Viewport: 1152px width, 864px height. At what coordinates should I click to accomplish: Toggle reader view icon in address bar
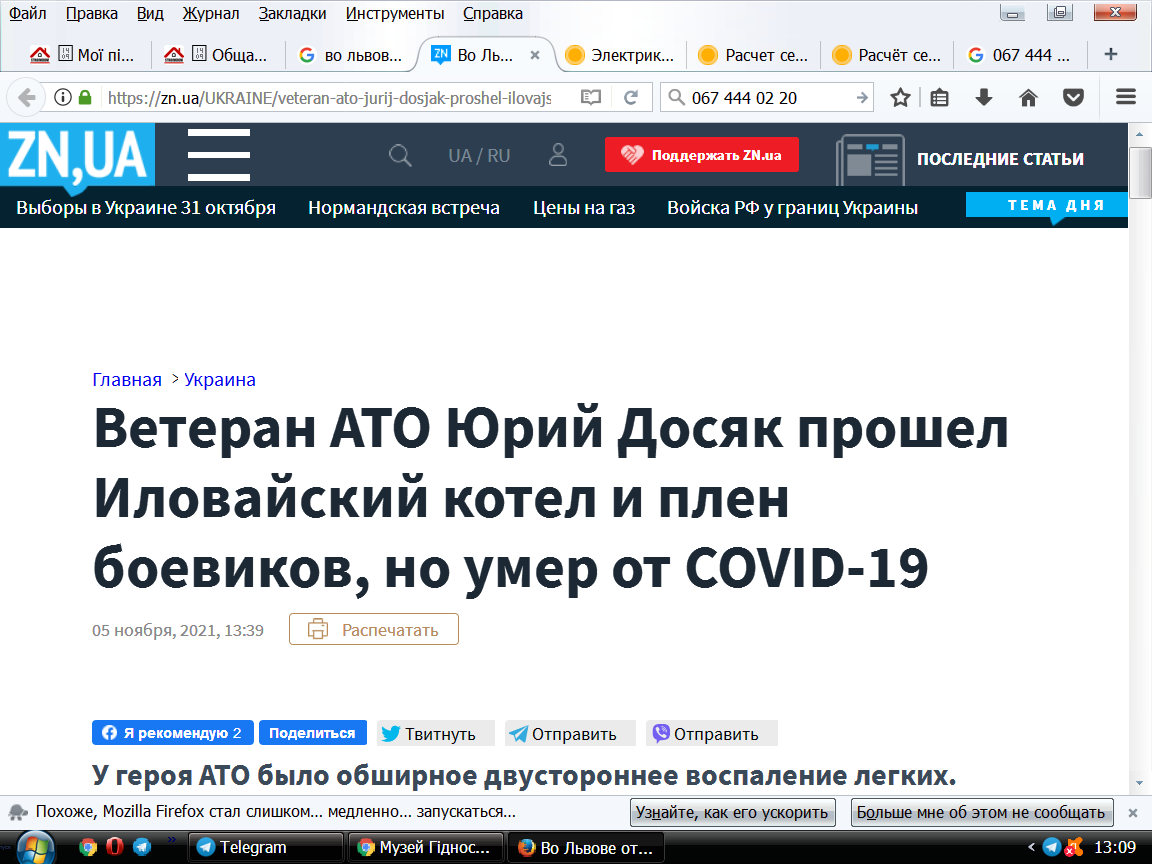591,98
